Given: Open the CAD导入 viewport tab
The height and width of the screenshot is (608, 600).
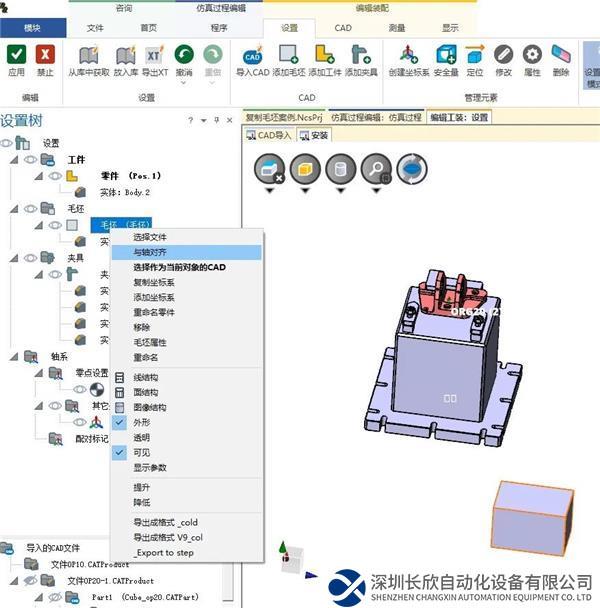Looking at the screenshot, I should pyautogui.click(x=268, y=135).
